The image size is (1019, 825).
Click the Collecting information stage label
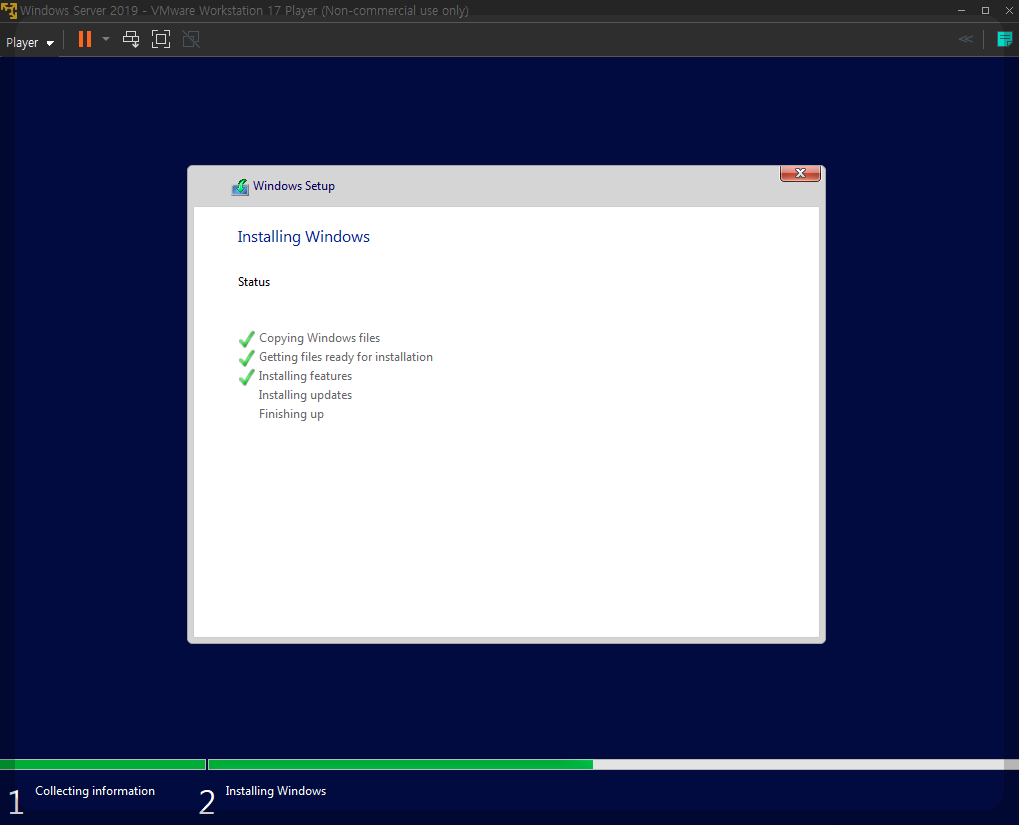coord(95,791)
